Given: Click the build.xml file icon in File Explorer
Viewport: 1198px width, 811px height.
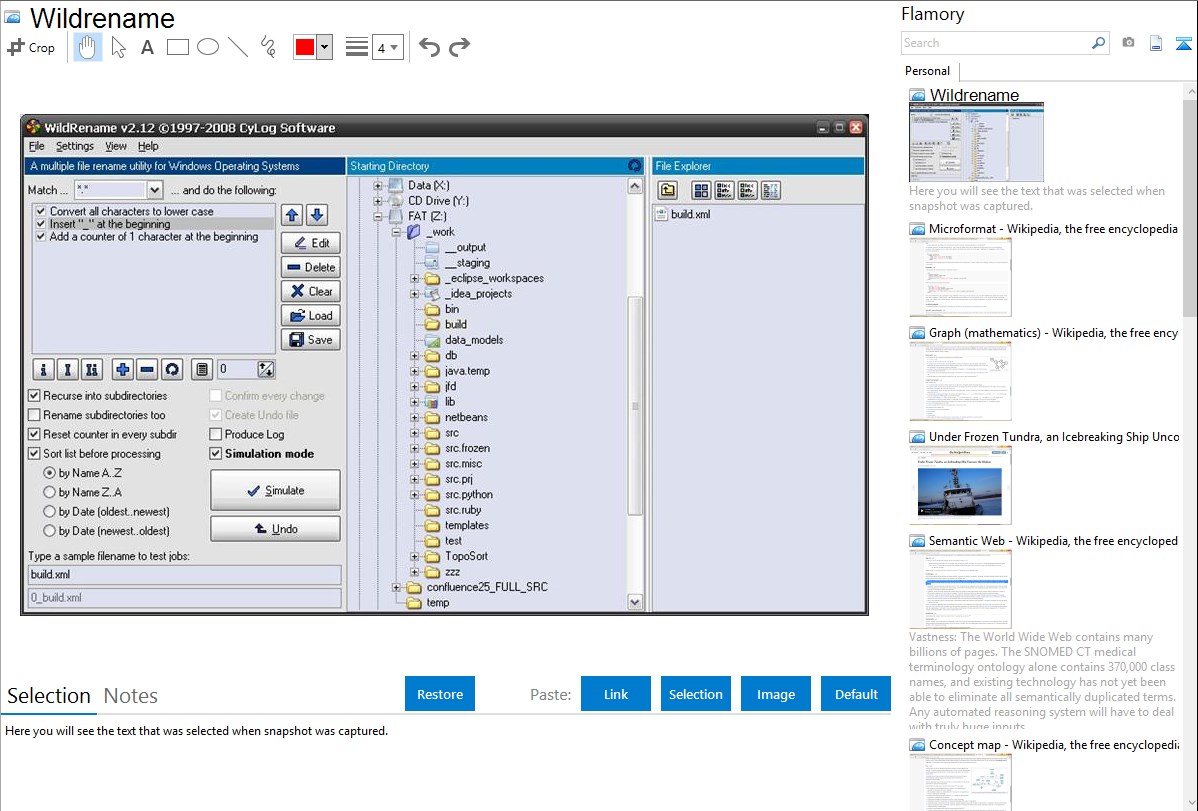Looking at the screenshot, I should pos(662,215).
